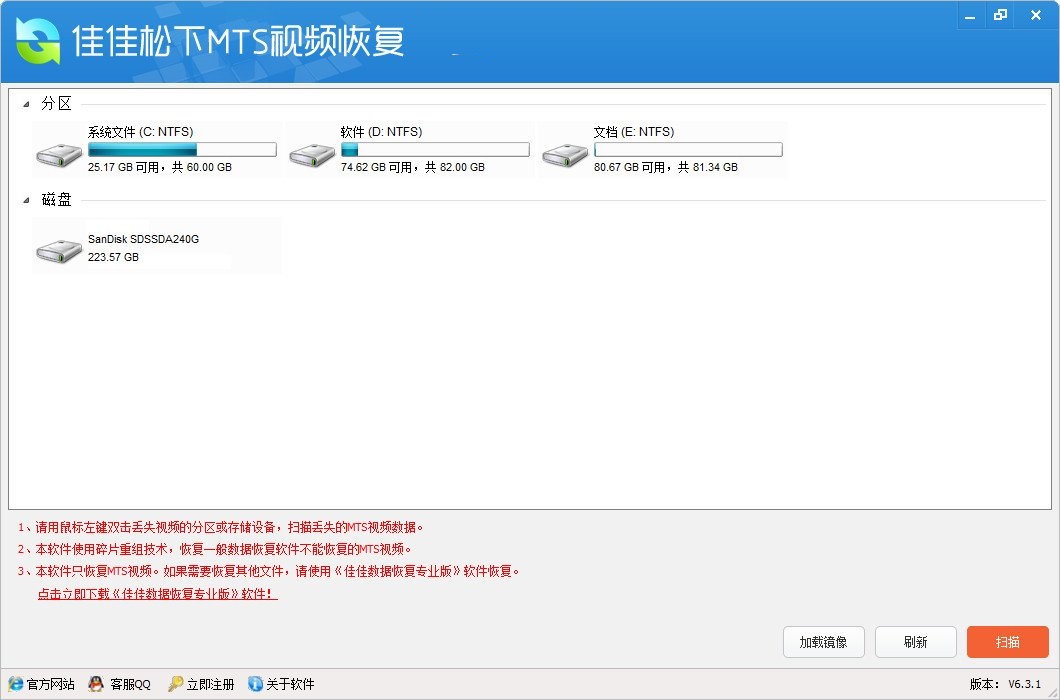The image size is (1060, 700).
Task: Click the 磁盘 section heading
Action: (x=56, y=200)
